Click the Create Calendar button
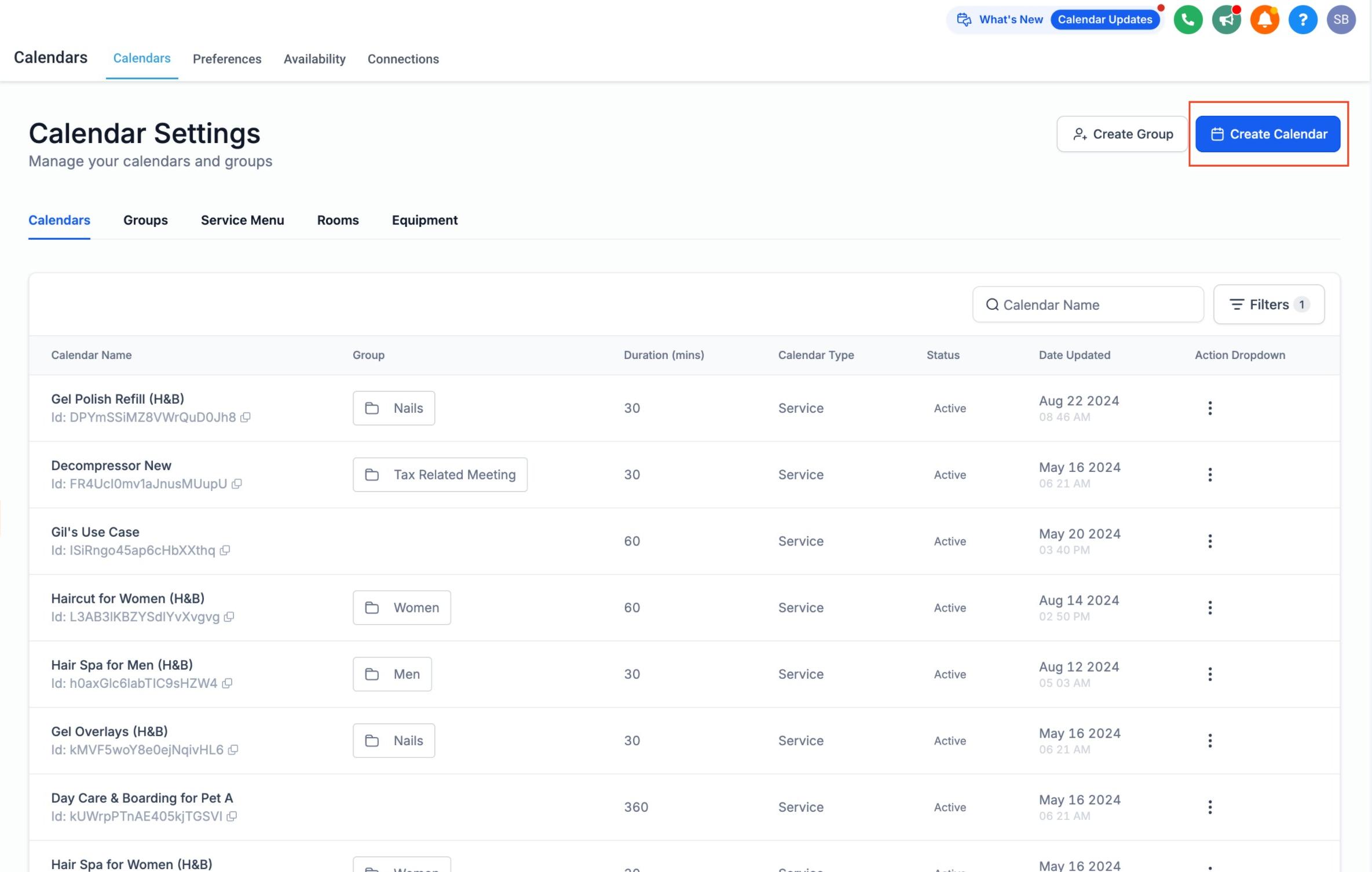Screen dimensions: 1372x872 tap(1268, 134)
